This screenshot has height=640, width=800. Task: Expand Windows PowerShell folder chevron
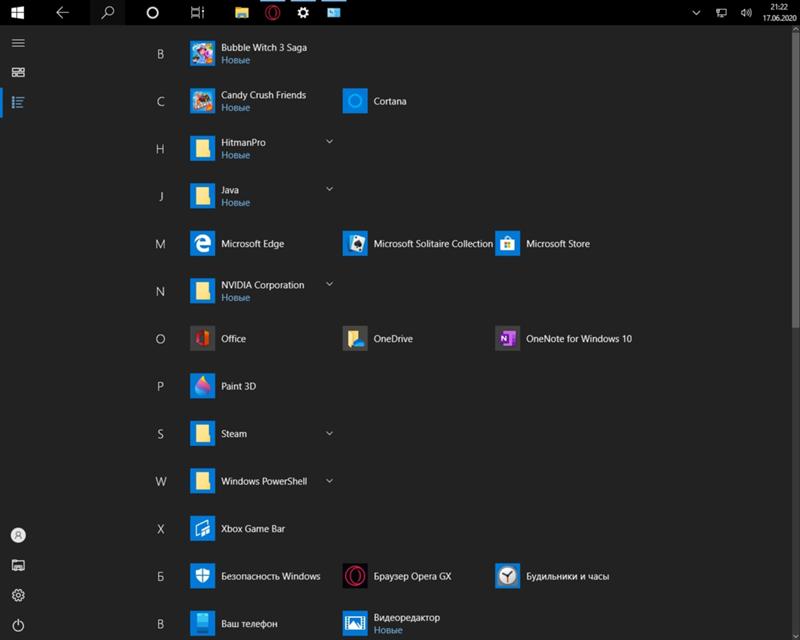[x=330, y=481]
